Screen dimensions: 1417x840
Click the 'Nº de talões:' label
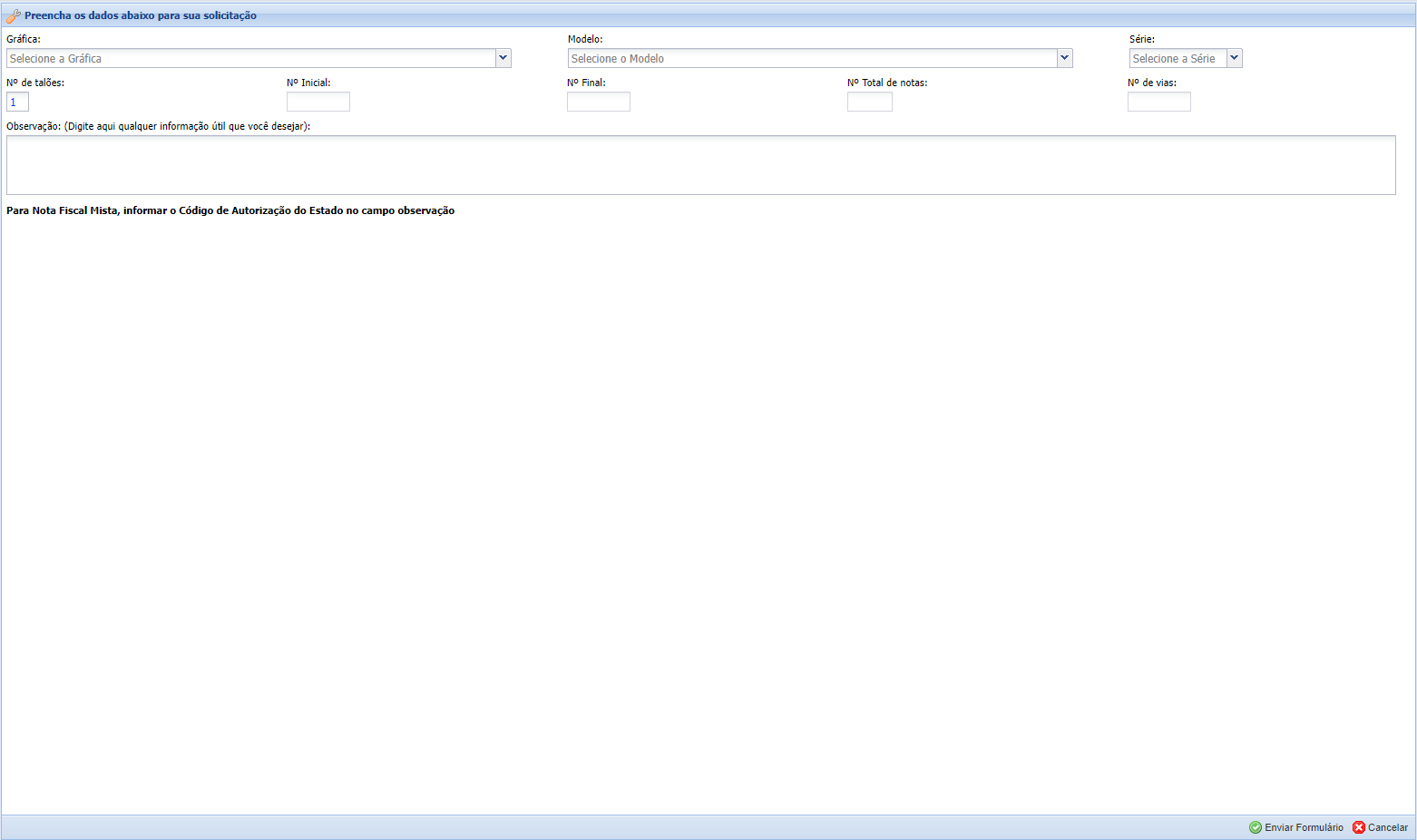coord(35,83)
